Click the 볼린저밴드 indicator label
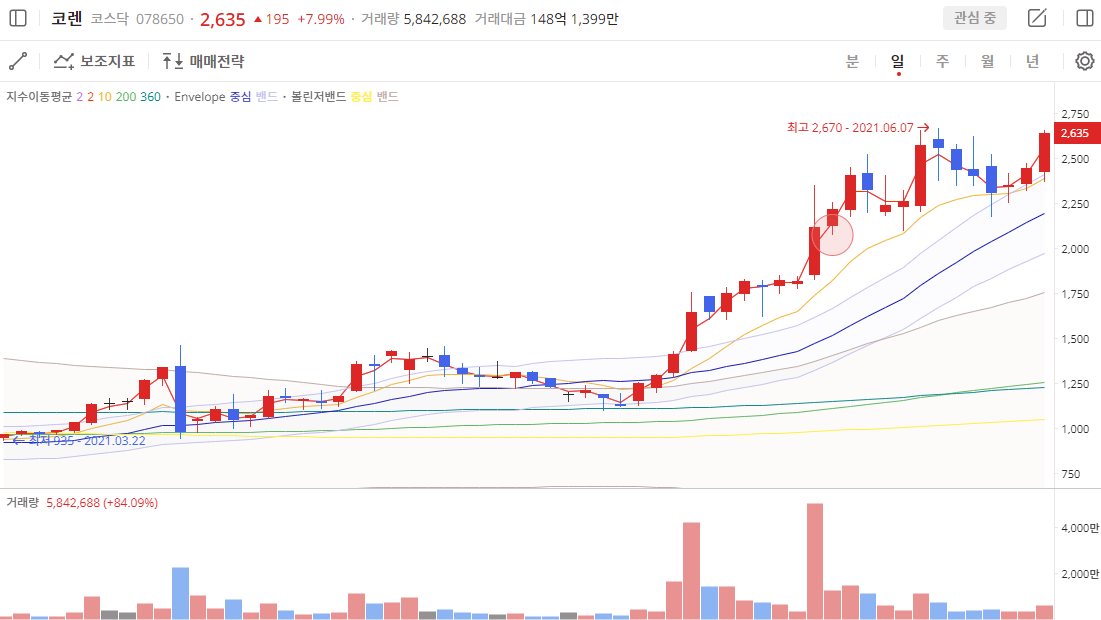 click(319, 97)
